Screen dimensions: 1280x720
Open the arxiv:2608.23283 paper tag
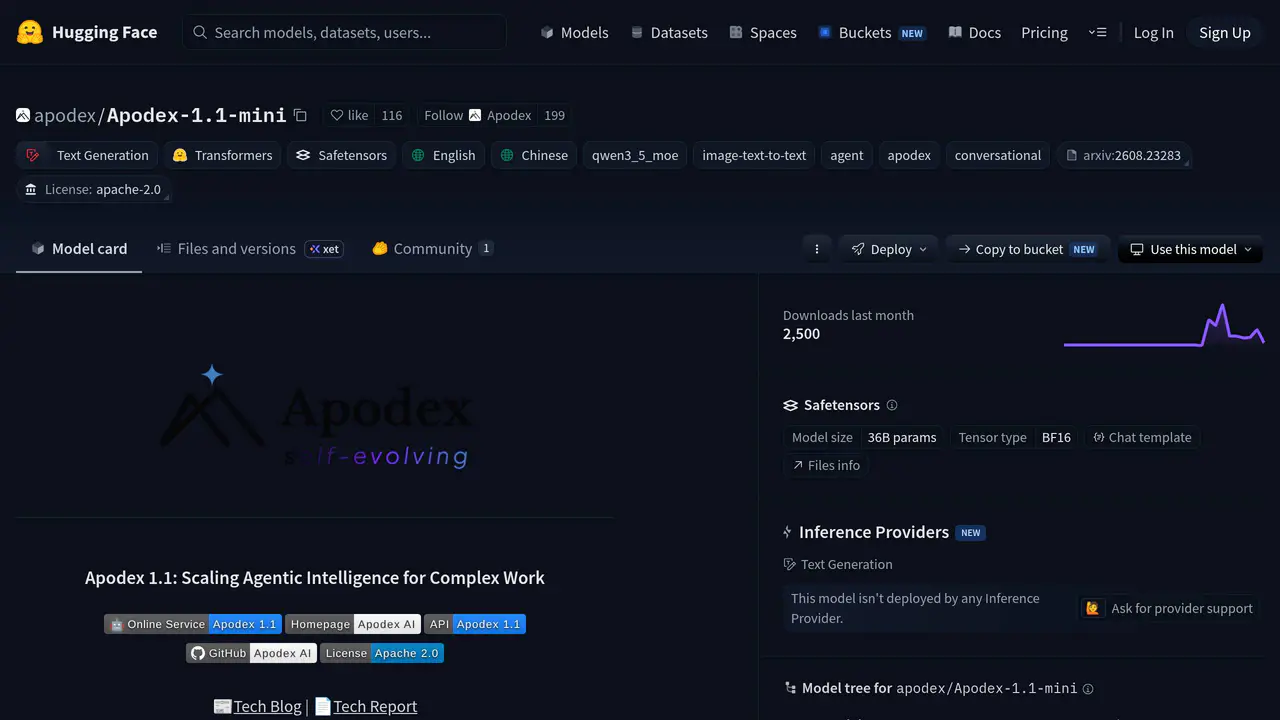coord(1124,155)
